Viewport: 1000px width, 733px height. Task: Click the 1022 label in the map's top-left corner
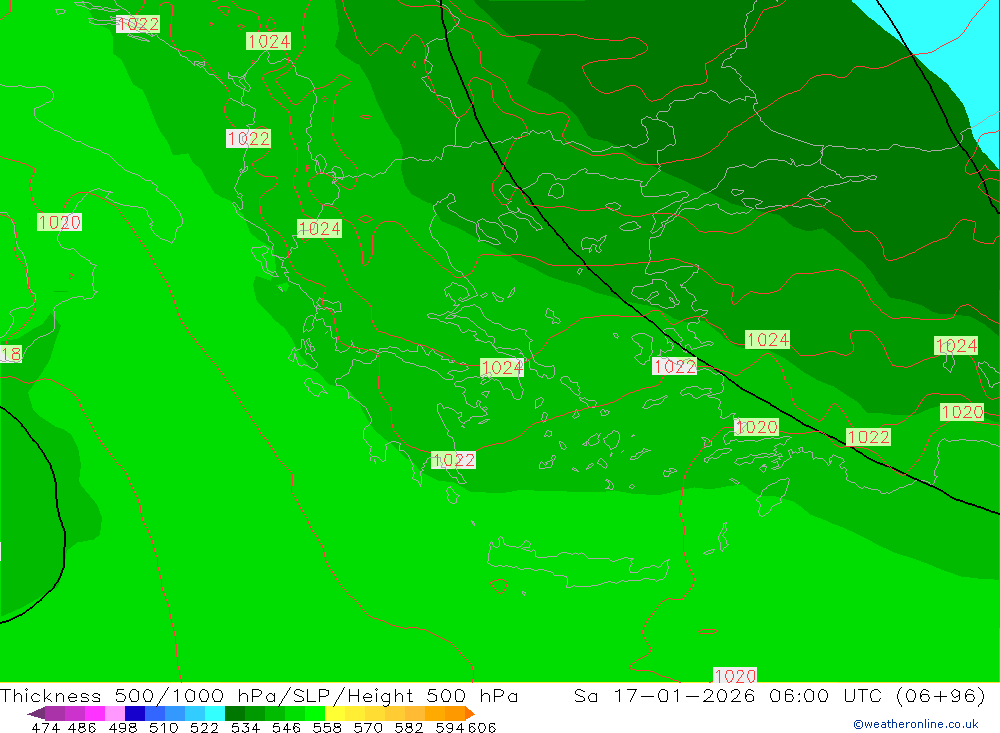click(x=138, y=24)
